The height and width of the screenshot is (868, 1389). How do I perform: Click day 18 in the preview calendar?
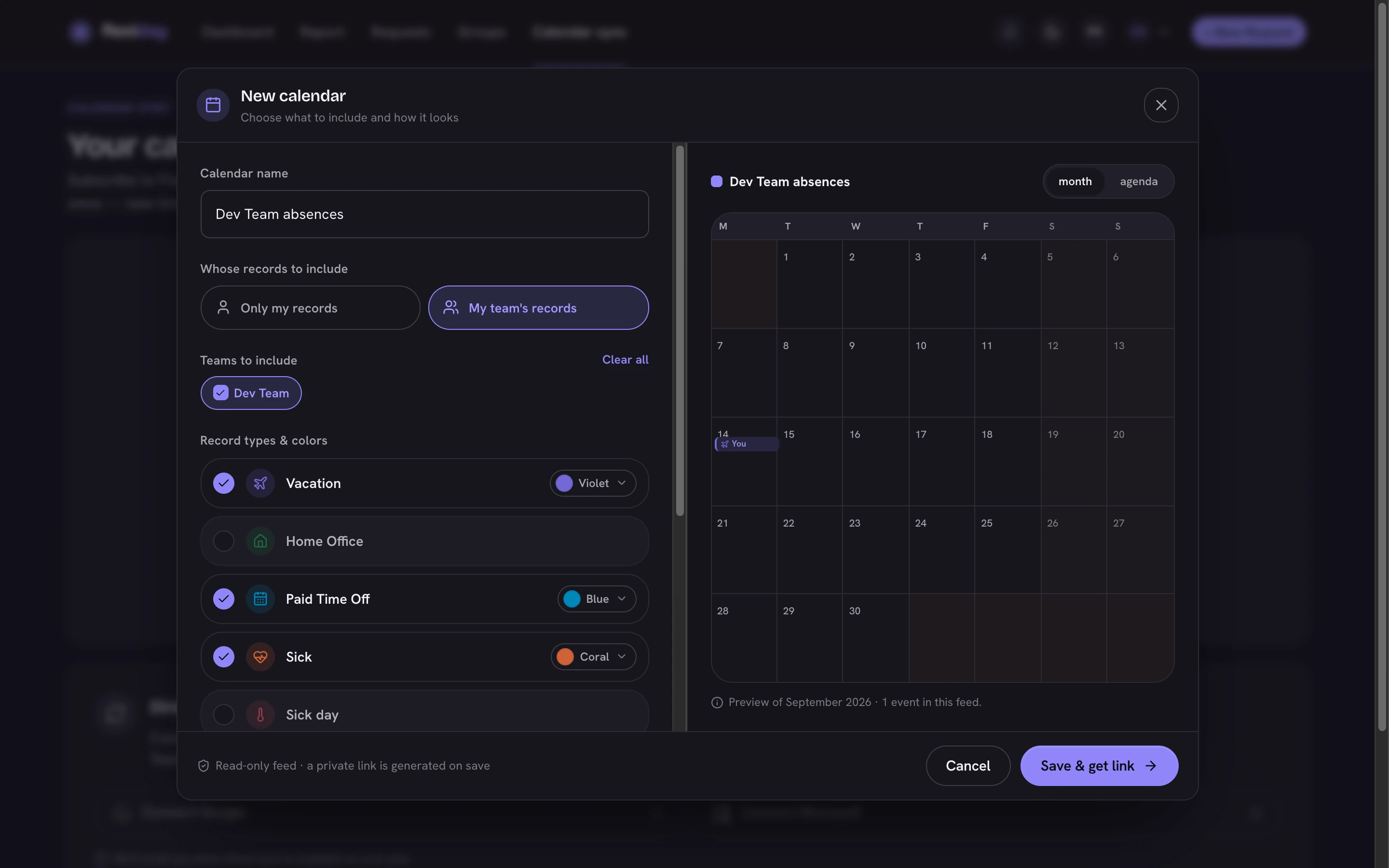pyautogui.click(x=1008, y=461)
